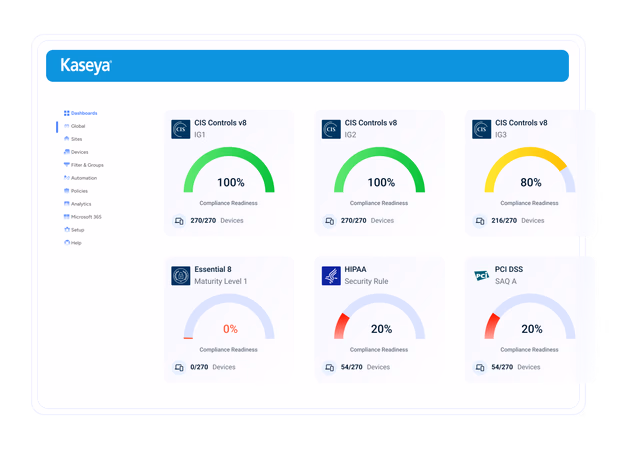The image size is (618, 449).
Task: Open the Policies sidebar item
Action: click(x=76, y=191)
